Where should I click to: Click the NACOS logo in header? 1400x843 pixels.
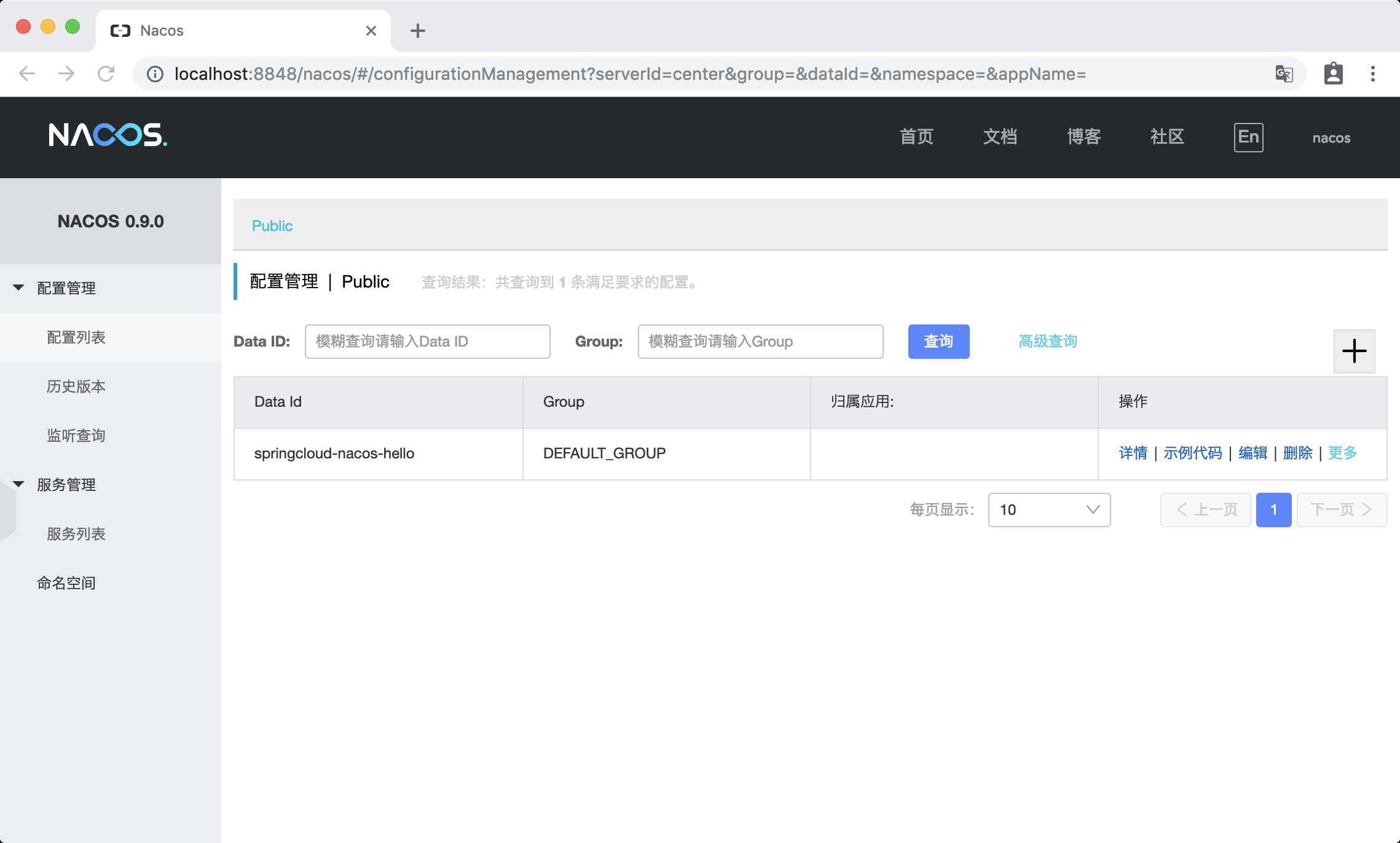(108, 135)
